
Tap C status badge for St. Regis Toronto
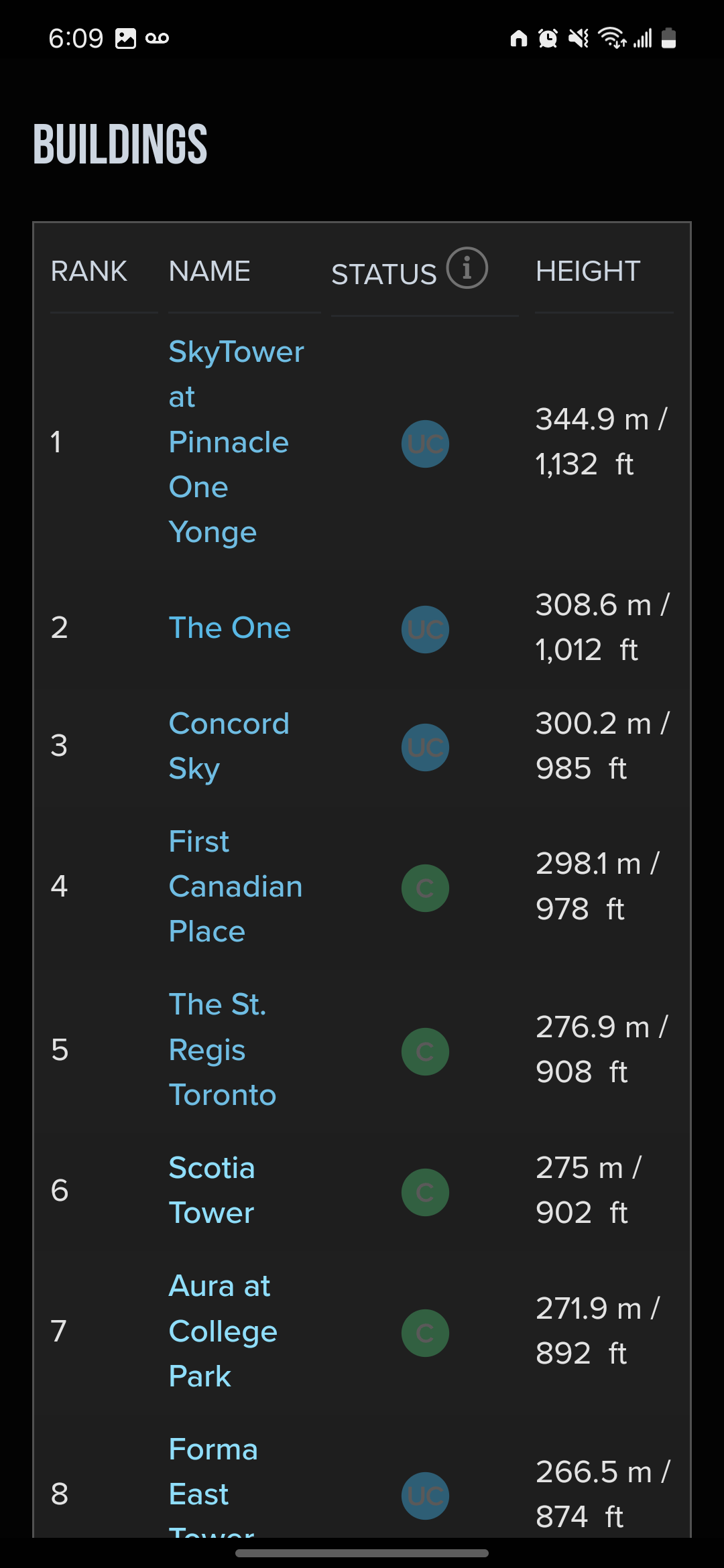pos(425,1051)
